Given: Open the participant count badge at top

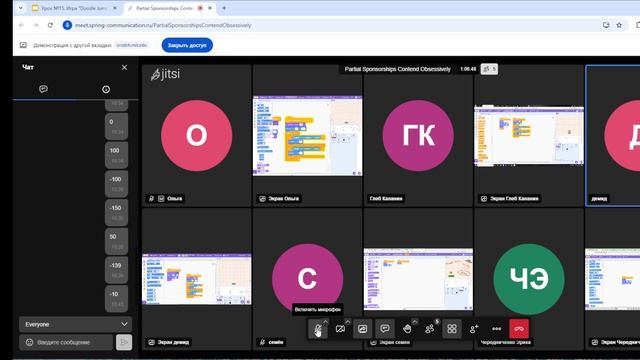Looking at the screenshot, I should pos(489,69).
